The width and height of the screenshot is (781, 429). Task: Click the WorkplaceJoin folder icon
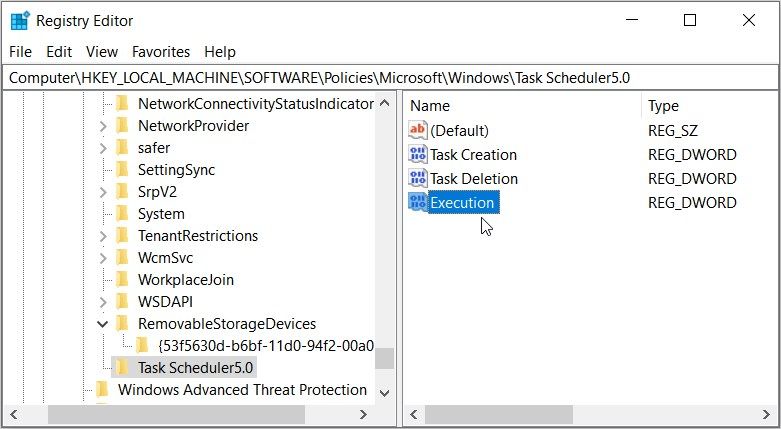click(123, 280)
